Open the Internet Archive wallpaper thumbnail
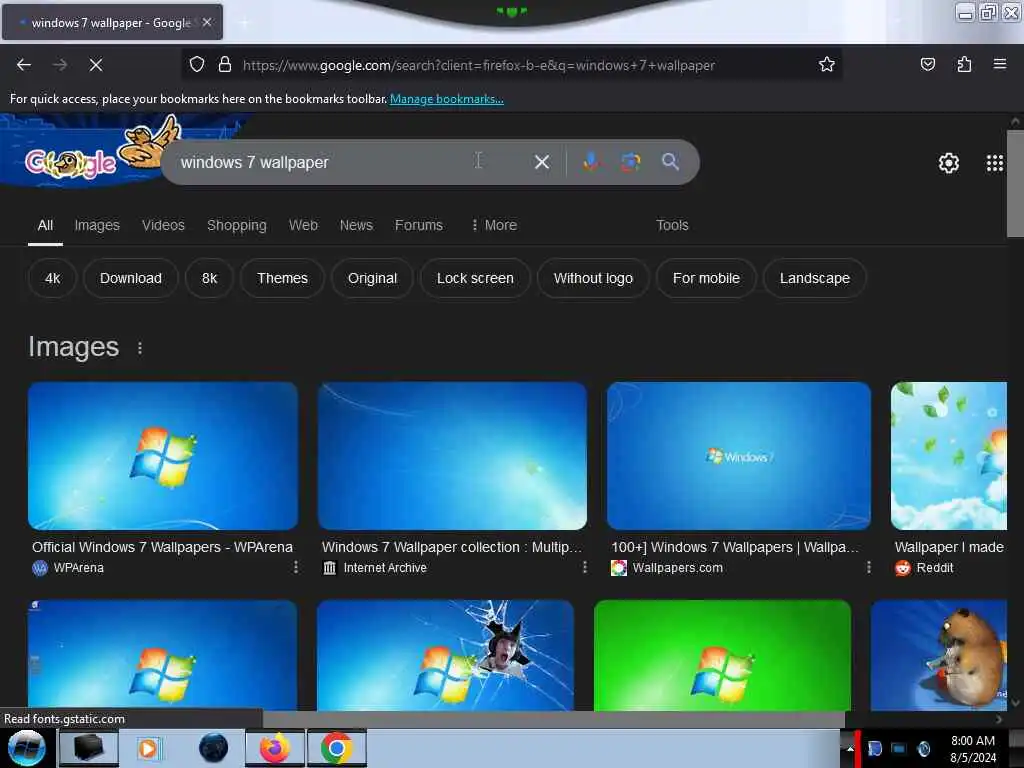 pyautogui.click(x=452, y=456)
